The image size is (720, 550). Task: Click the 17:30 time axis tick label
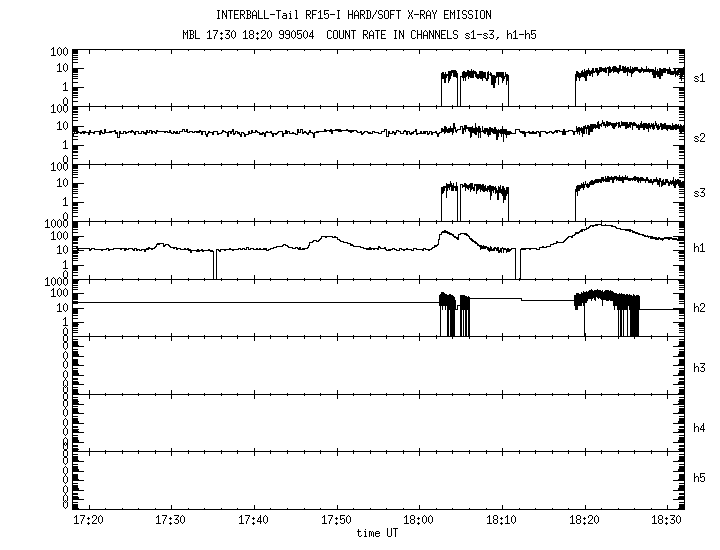tap(172, 521)
